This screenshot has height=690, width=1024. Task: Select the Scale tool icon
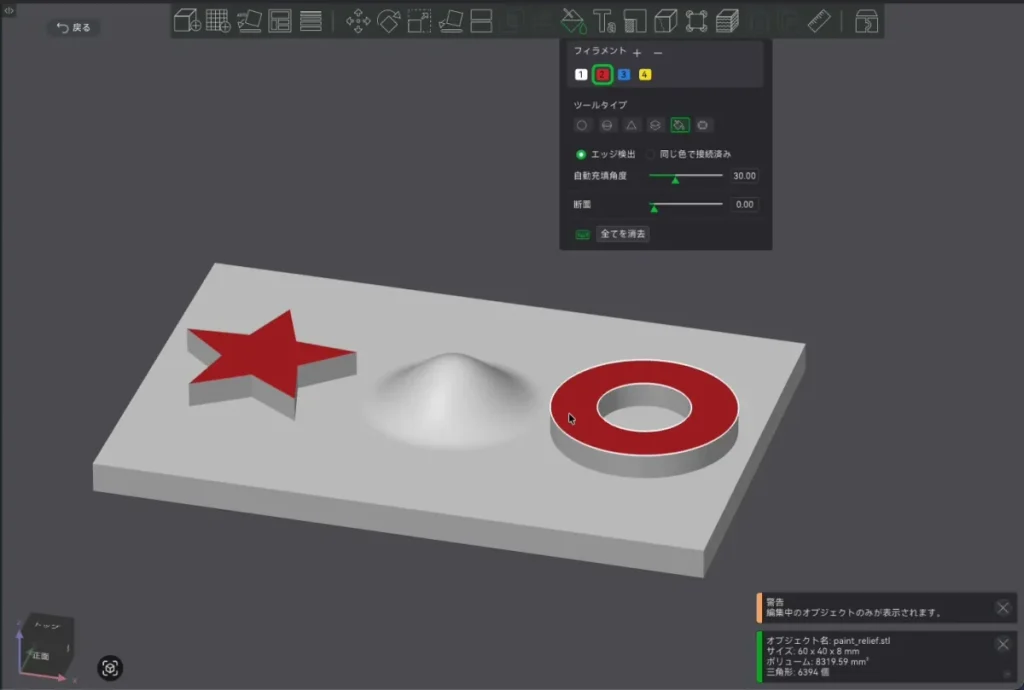pyautogui.click(x=419, y=21)
